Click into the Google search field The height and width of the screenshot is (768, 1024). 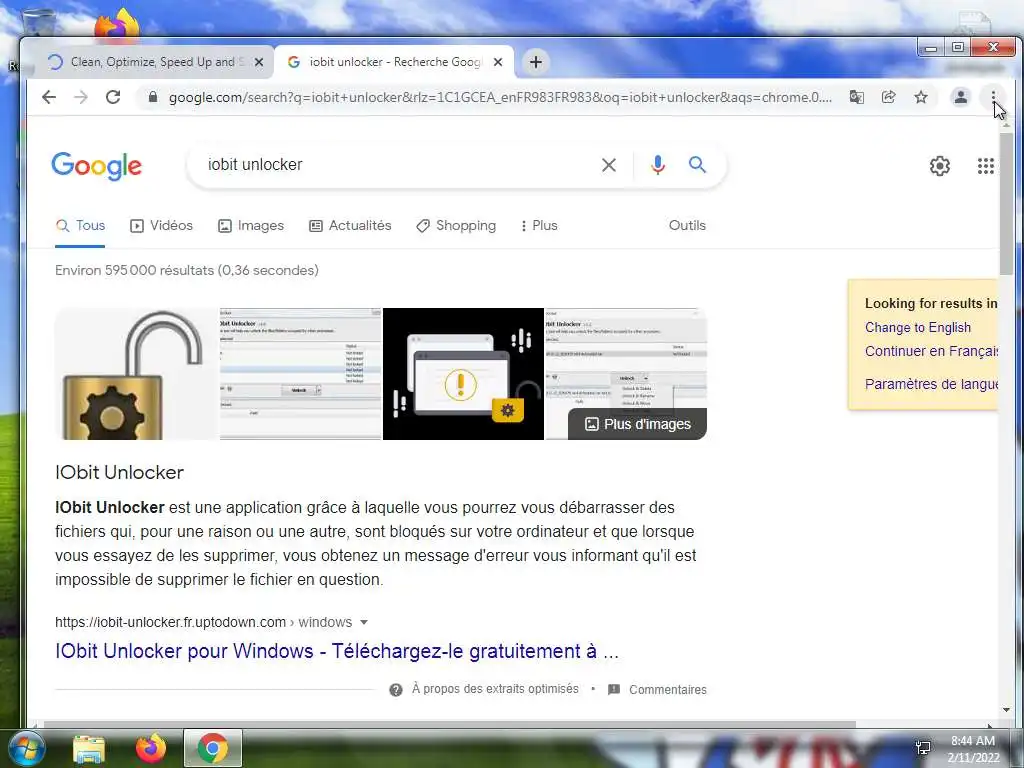[398, 165]
